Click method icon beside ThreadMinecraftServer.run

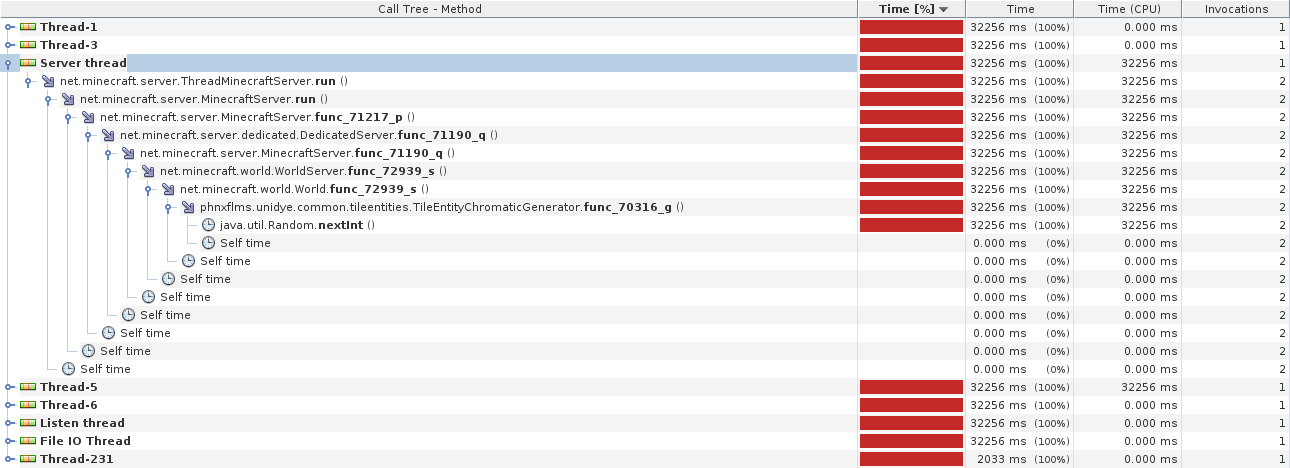click(x=48, y=81)
